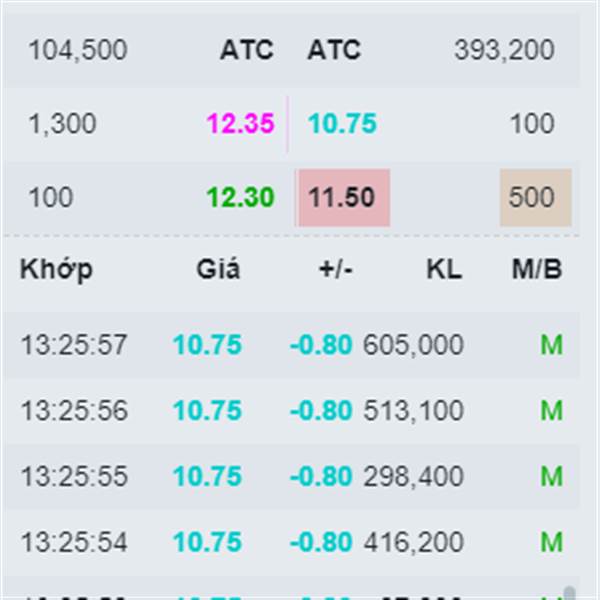Screen dimensions: 600x600
Task: Click the M/B column header
Action: [536, 269]
